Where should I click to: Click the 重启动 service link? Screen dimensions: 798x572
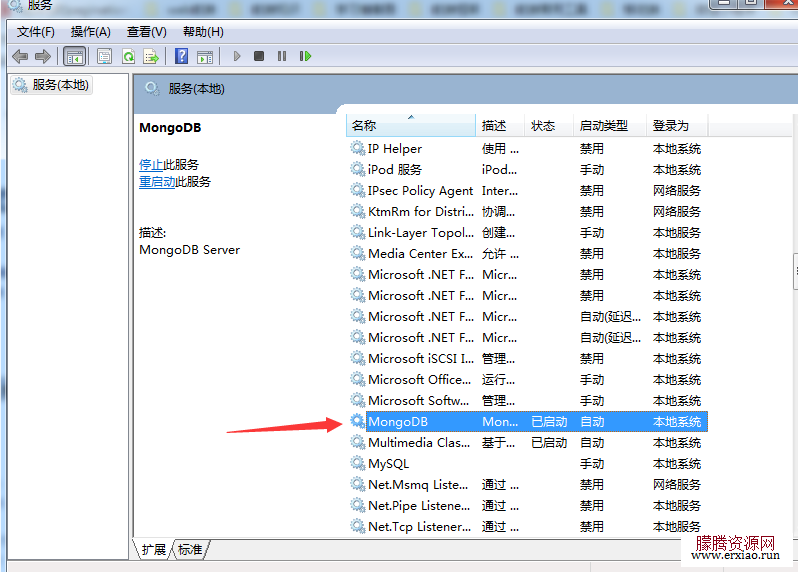click(x=157, y=182)
